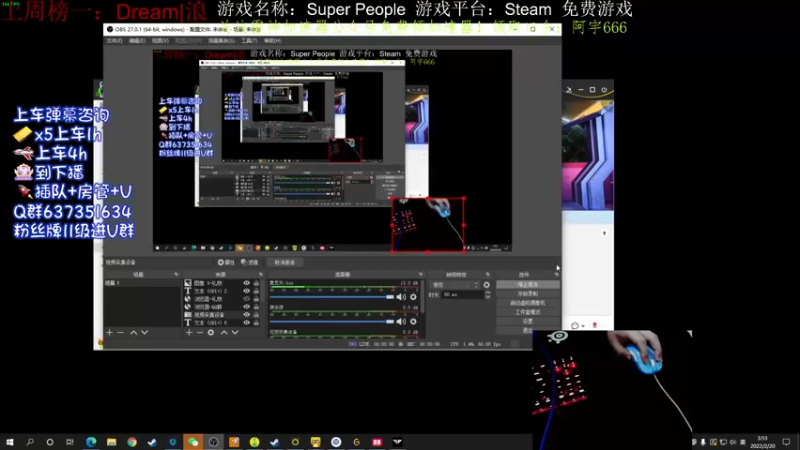
Task: Open source 属性 (properties) with gear icon
Action: click(226, 262)
